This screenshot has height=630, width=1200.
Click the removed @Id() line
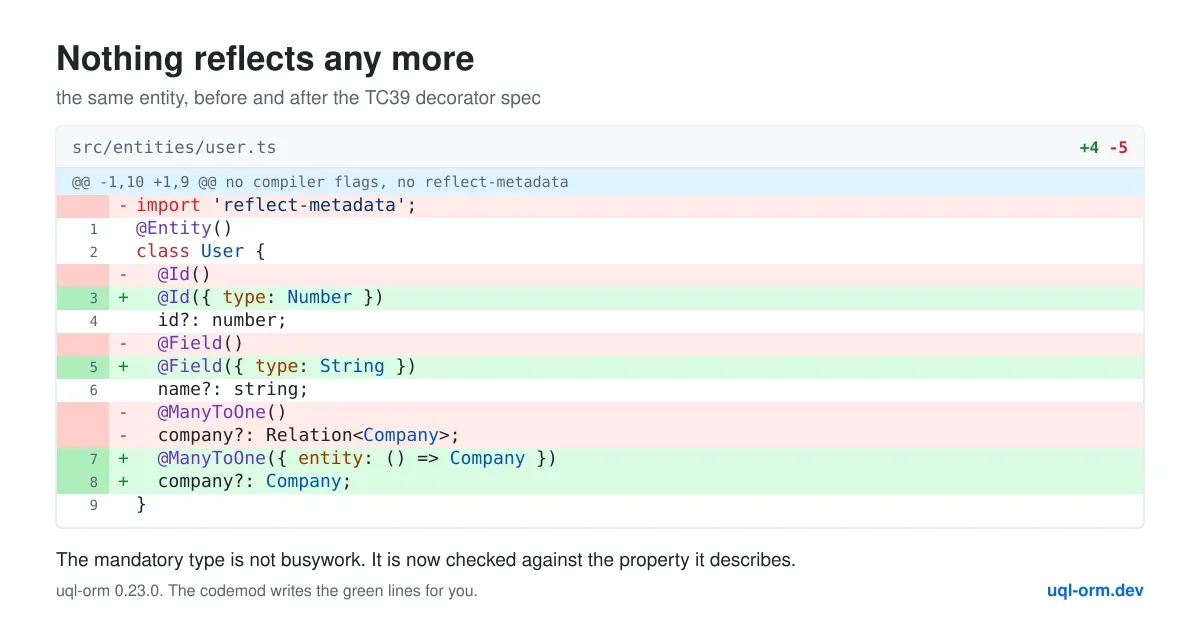[x=600, y=274]
